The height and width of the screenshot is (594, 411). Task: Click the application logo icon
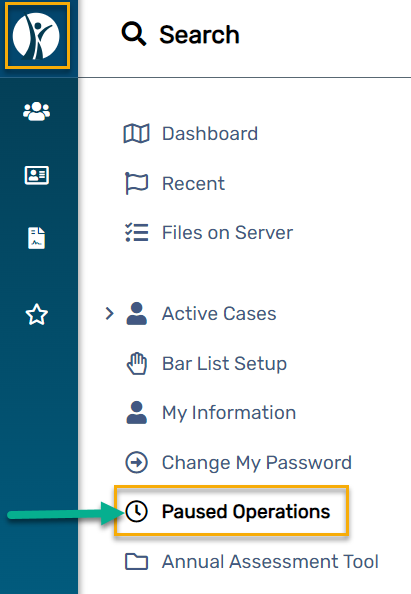(37, 36)
